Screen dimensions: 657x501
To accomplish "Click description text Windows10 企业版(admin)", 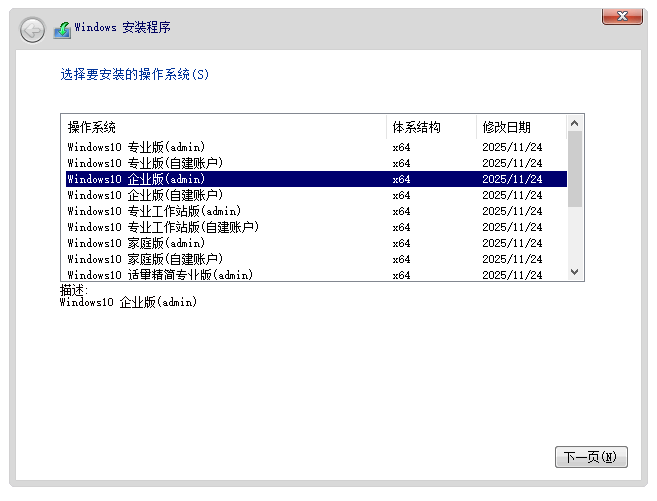I will coord(128,302).
